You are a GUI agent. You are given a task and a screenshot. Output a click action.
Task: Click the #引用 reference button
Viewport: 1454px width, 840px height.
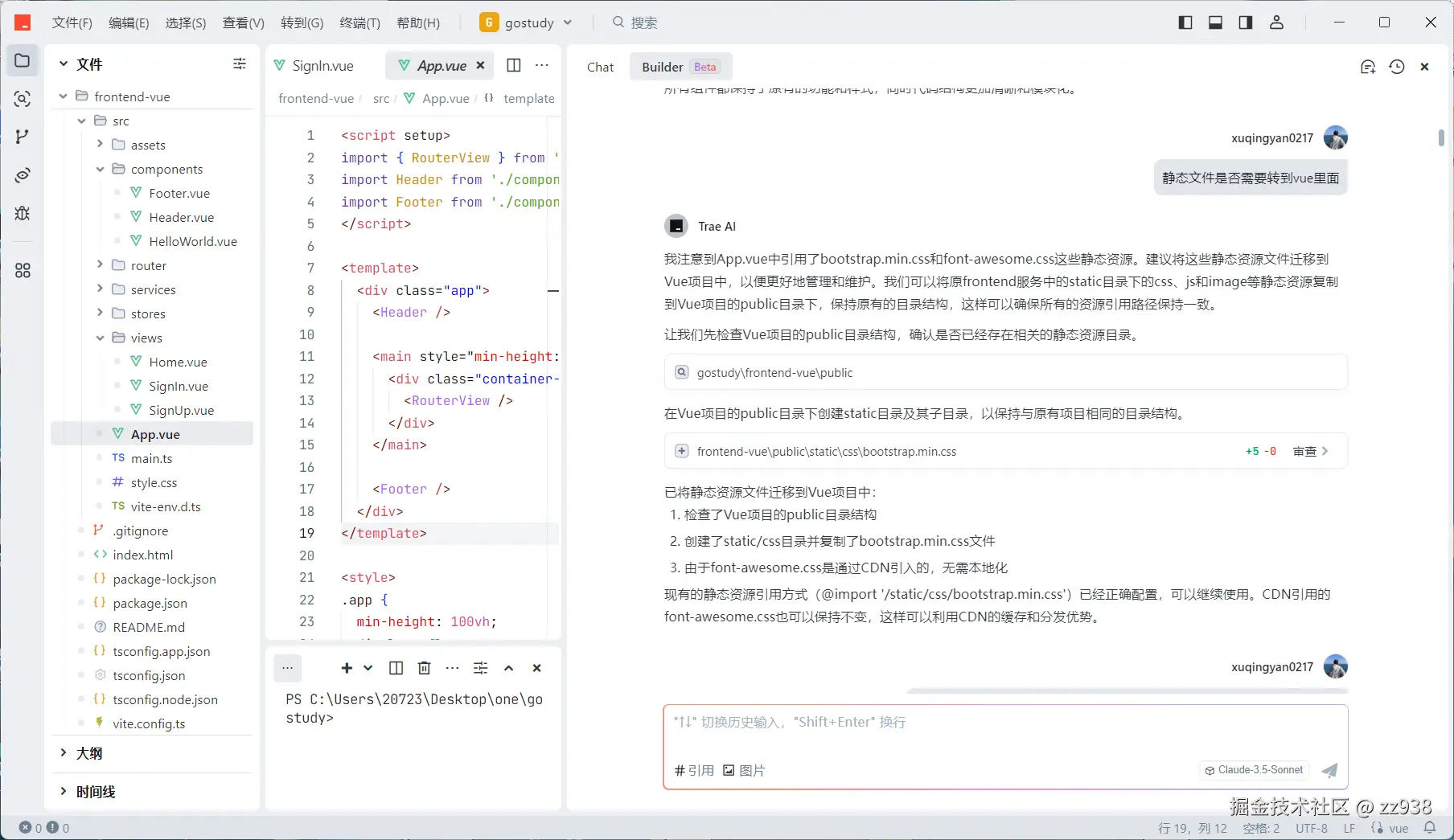tap(694, 770)
